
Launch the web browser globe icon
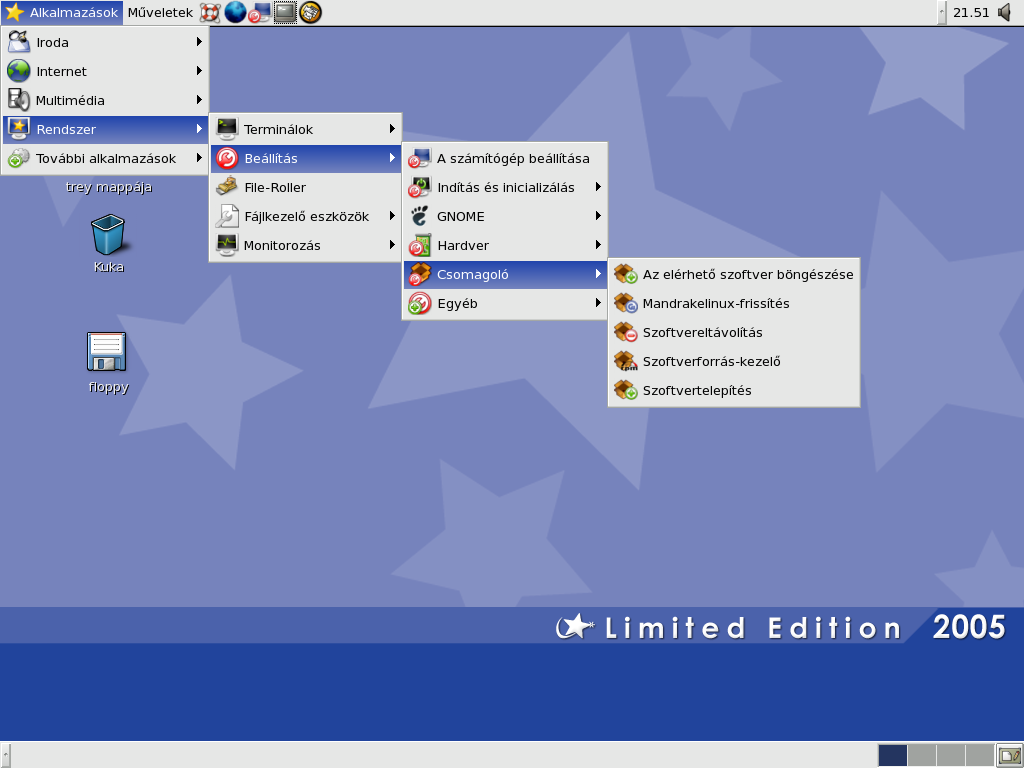pos(234,12)
